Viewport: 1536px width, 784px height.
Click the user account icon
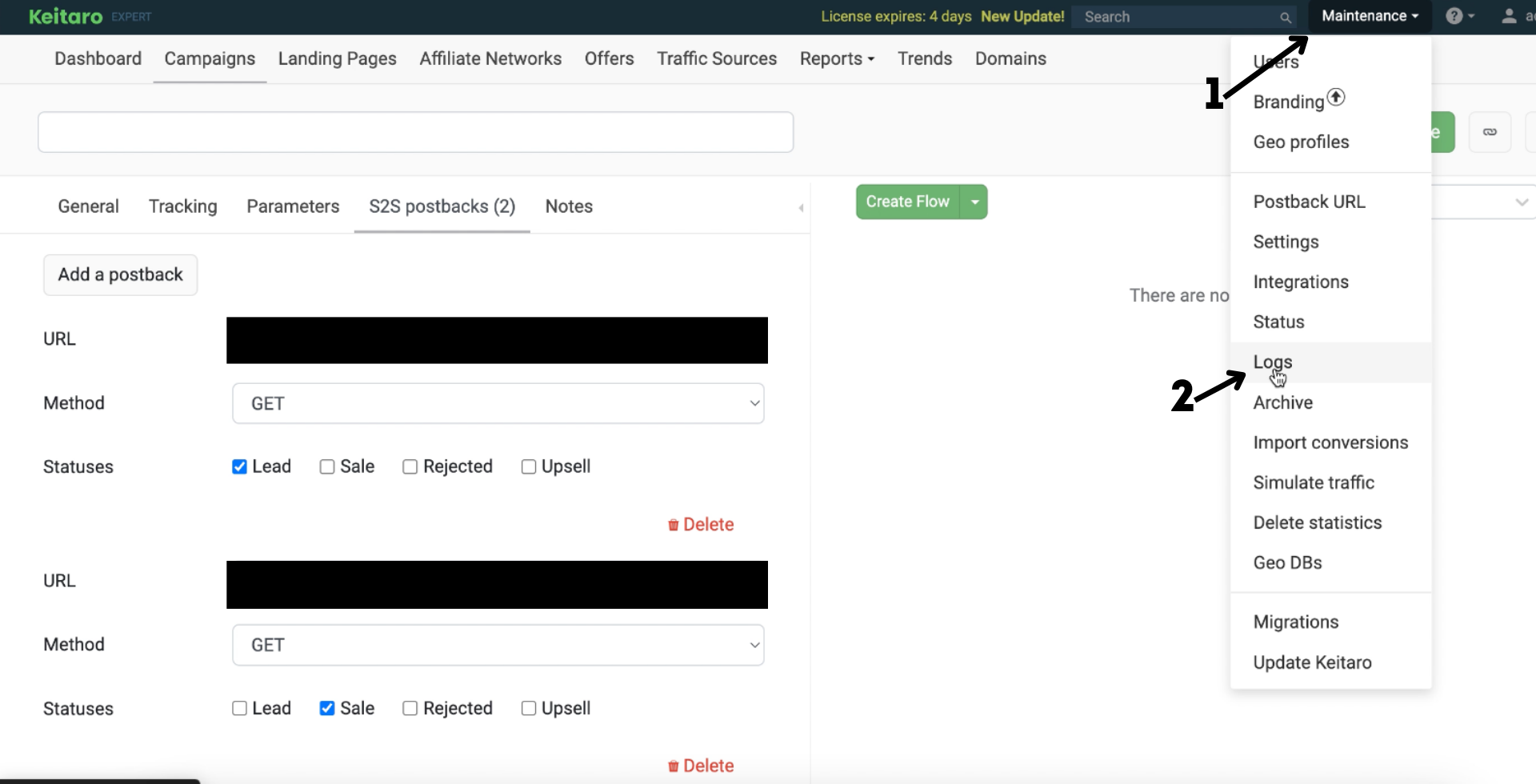(x=1509, y=16)
